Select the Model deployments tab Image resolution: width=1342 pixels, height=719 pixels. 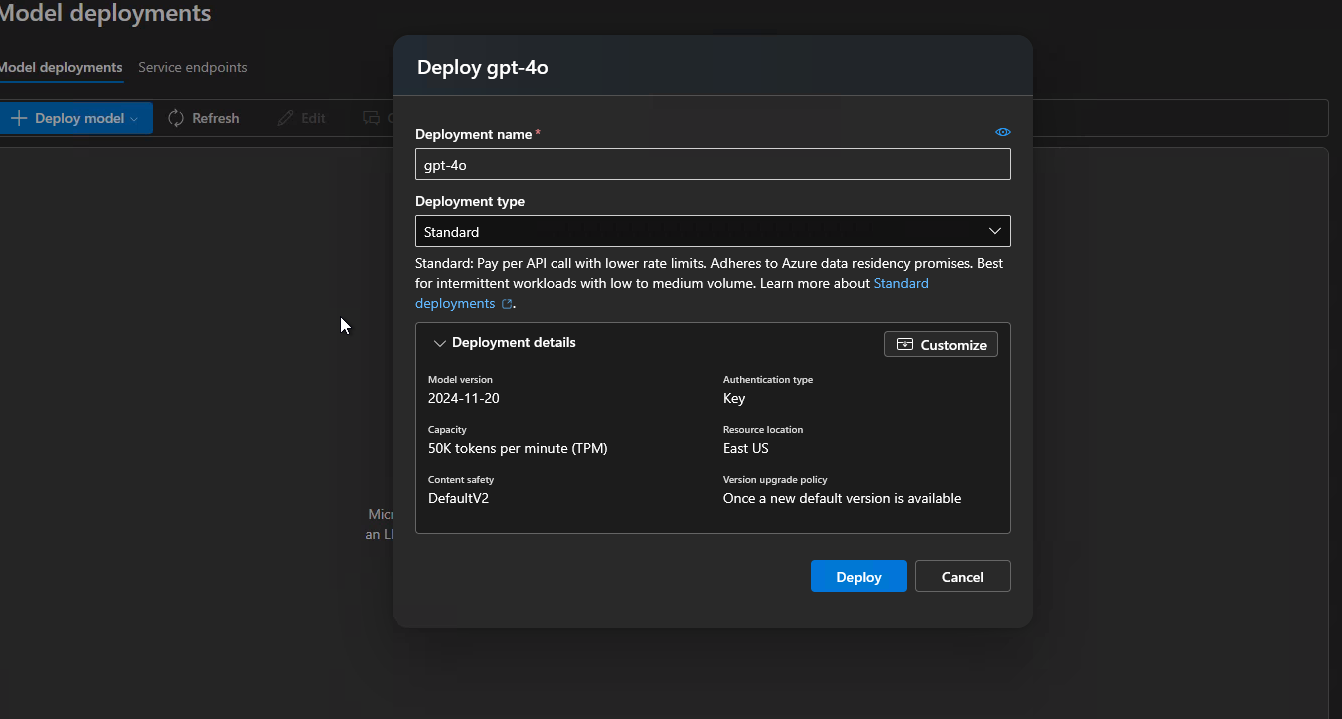60,67
